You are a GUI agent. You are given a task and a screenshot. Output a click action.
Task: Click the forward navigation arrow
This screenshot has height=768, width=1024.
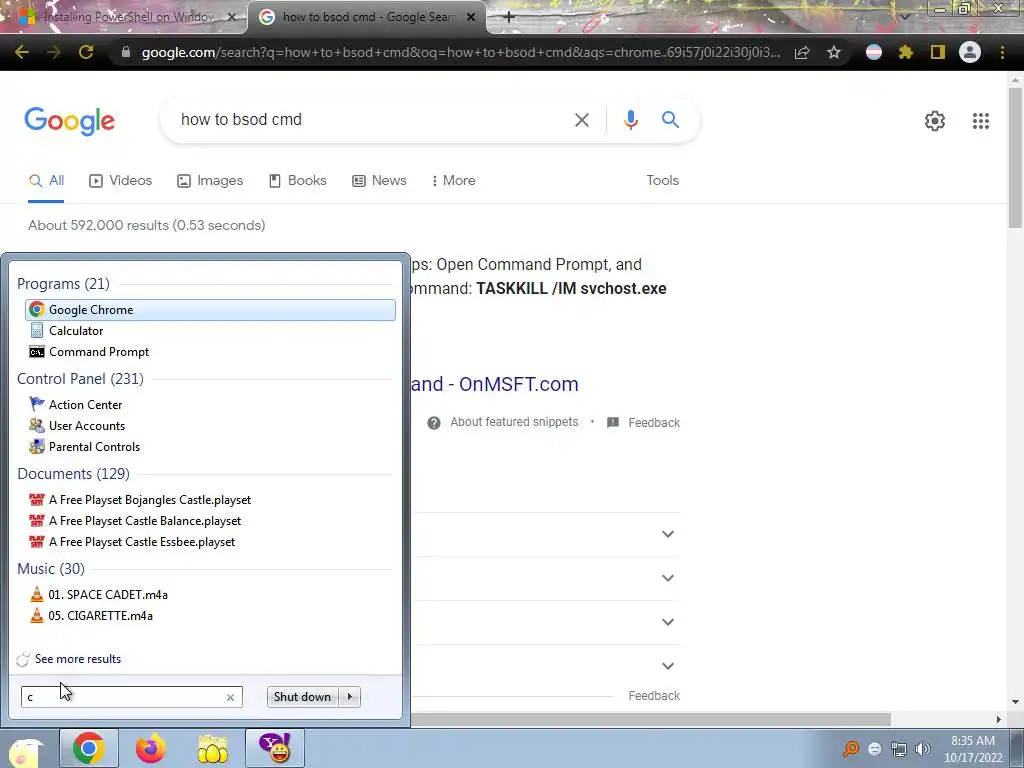coord(54,52)
